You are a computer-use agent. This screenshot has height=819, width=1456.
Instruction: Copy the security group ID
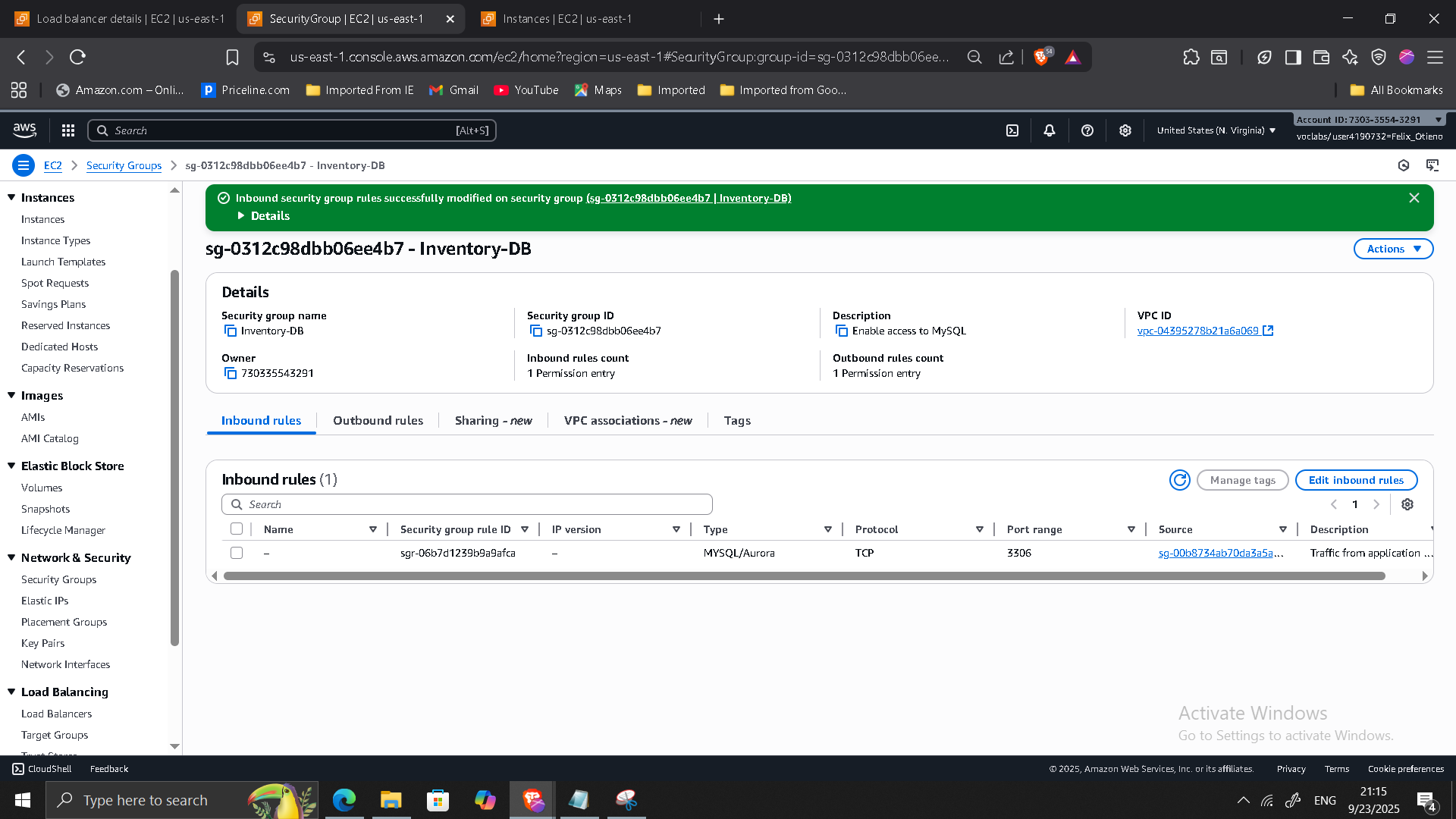click(536, 331)
